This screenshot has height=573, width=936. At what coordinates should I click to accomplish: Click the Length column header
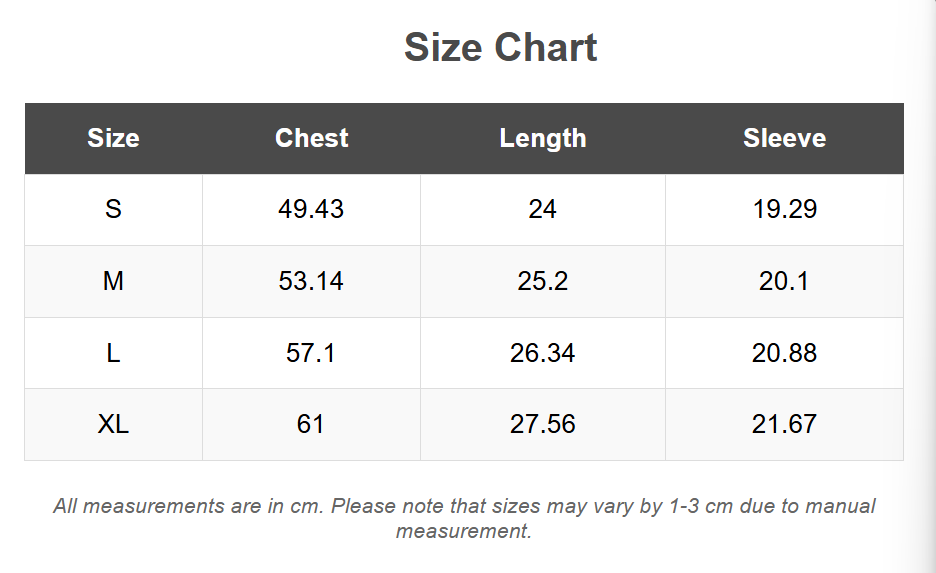pos(542,138)
